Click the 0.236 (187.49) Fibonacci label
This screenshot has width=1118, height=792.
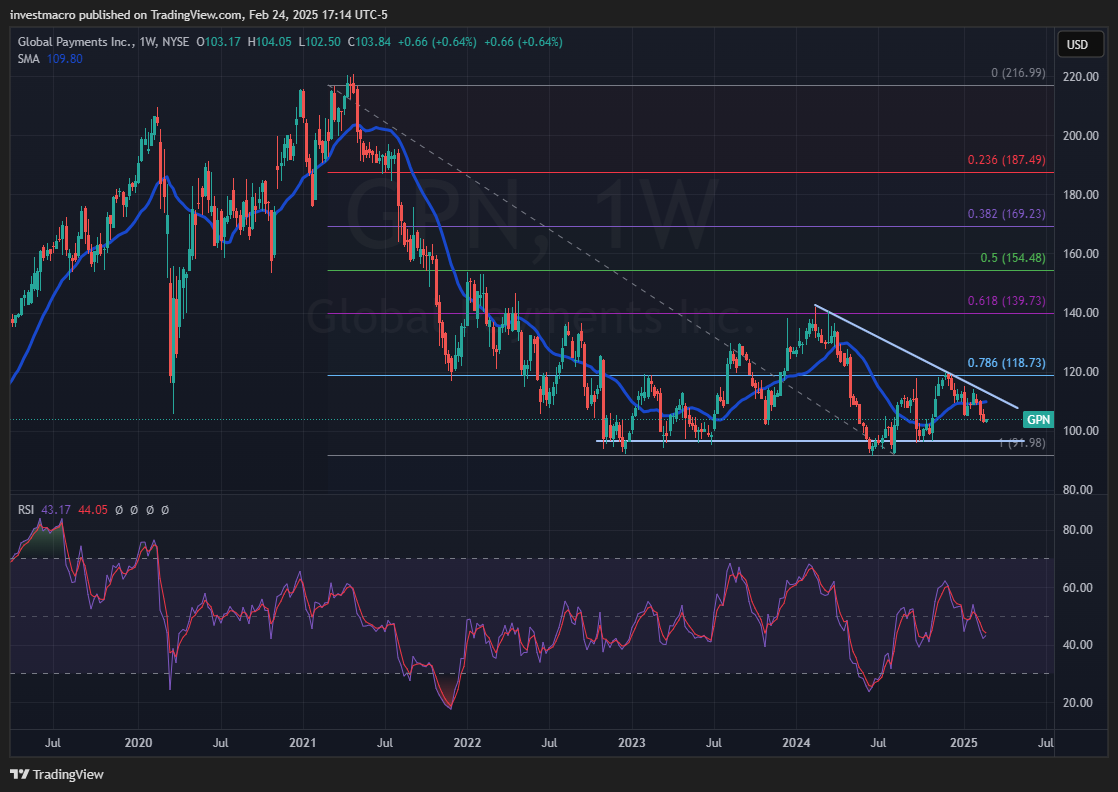click(1004, 160)
